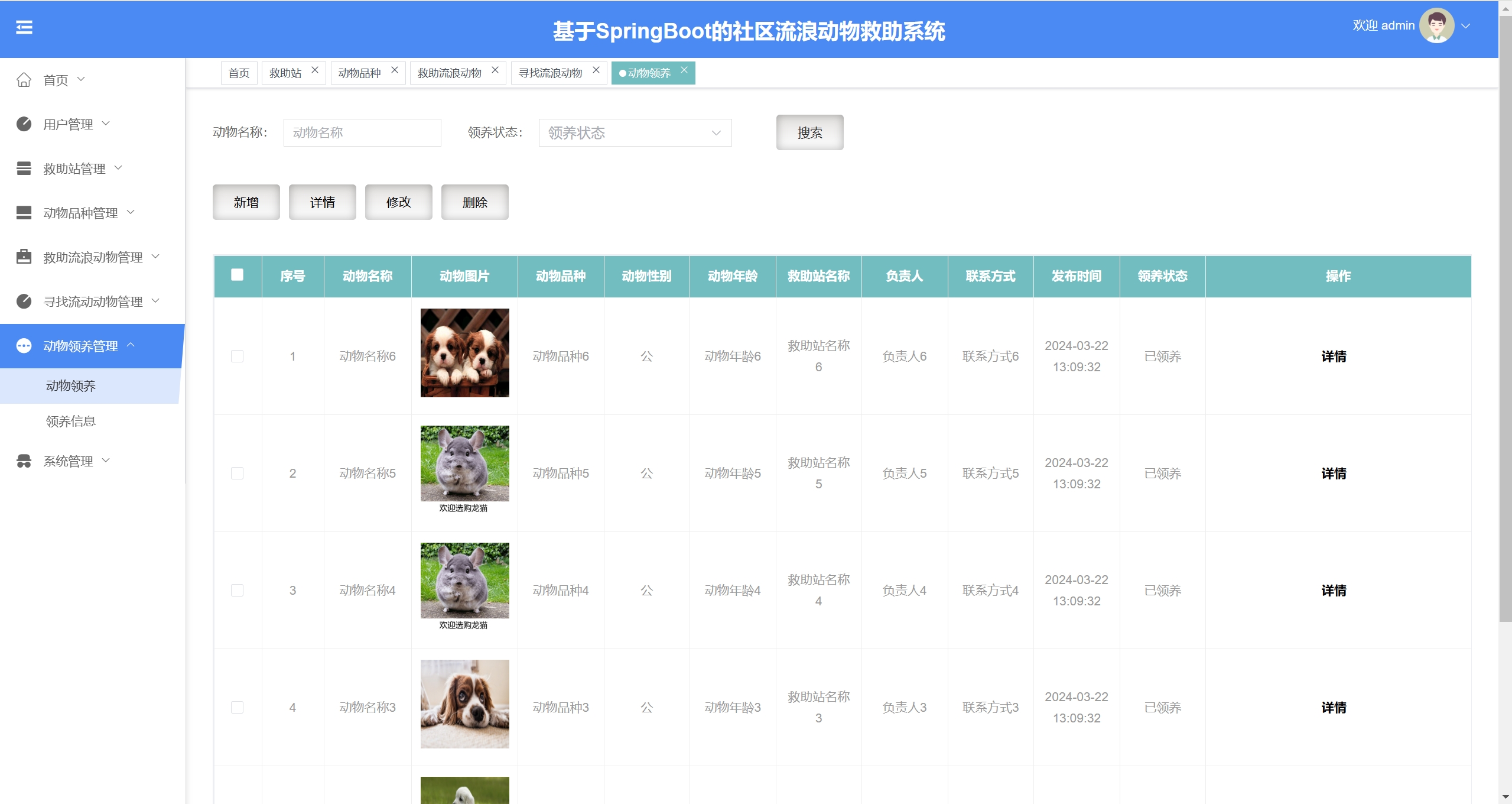This screenshot has height=804, width=1512.
Task: Click the 联系方式5 cell
Action: 991,474
